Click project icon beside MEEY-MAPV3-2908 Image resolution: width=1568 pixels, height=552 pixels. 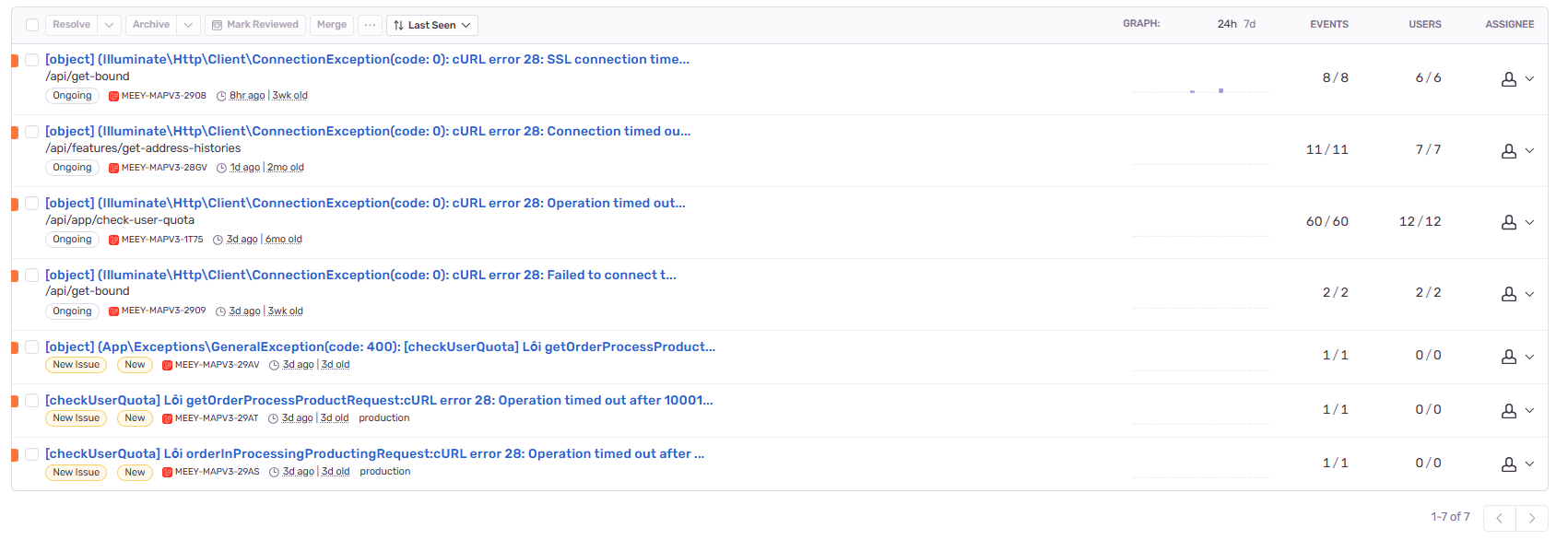(113, 96)
